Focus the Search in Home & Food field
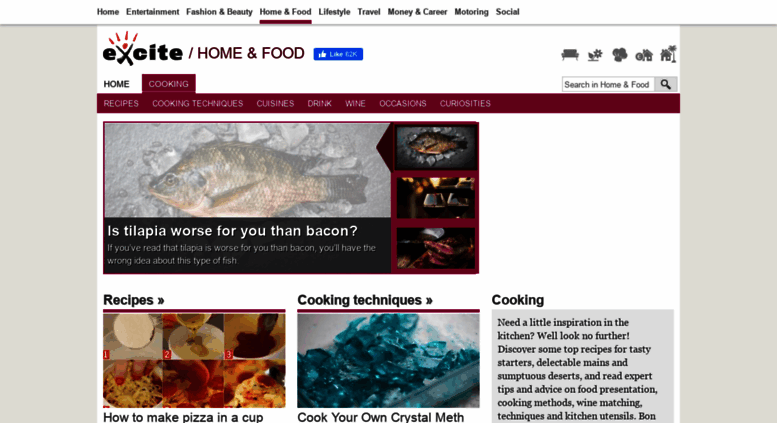The width and height of the screenshot is (777, 423). point(608,84)
